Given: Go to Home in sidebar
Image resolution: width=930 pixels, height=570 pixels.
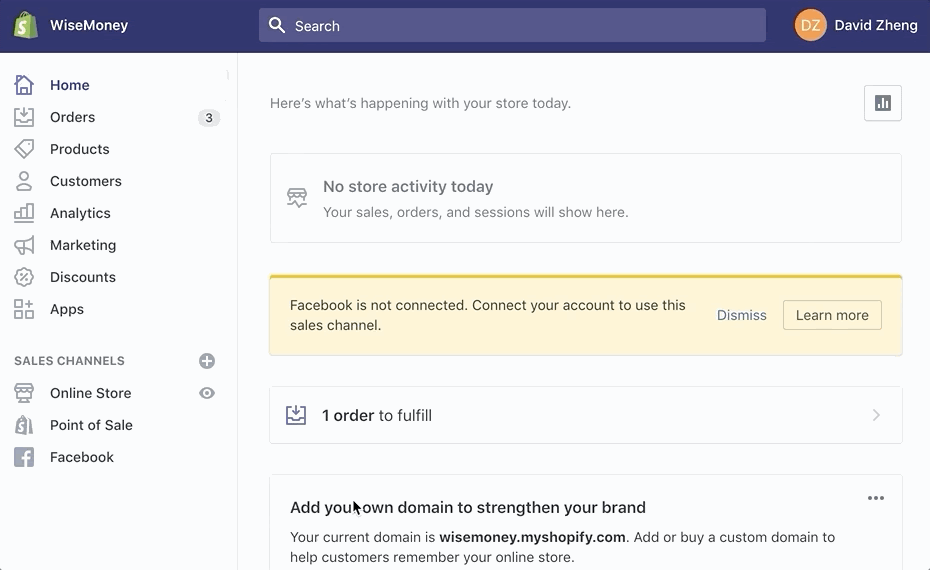Looking at the screenshot, I should [x=69, y=85].
